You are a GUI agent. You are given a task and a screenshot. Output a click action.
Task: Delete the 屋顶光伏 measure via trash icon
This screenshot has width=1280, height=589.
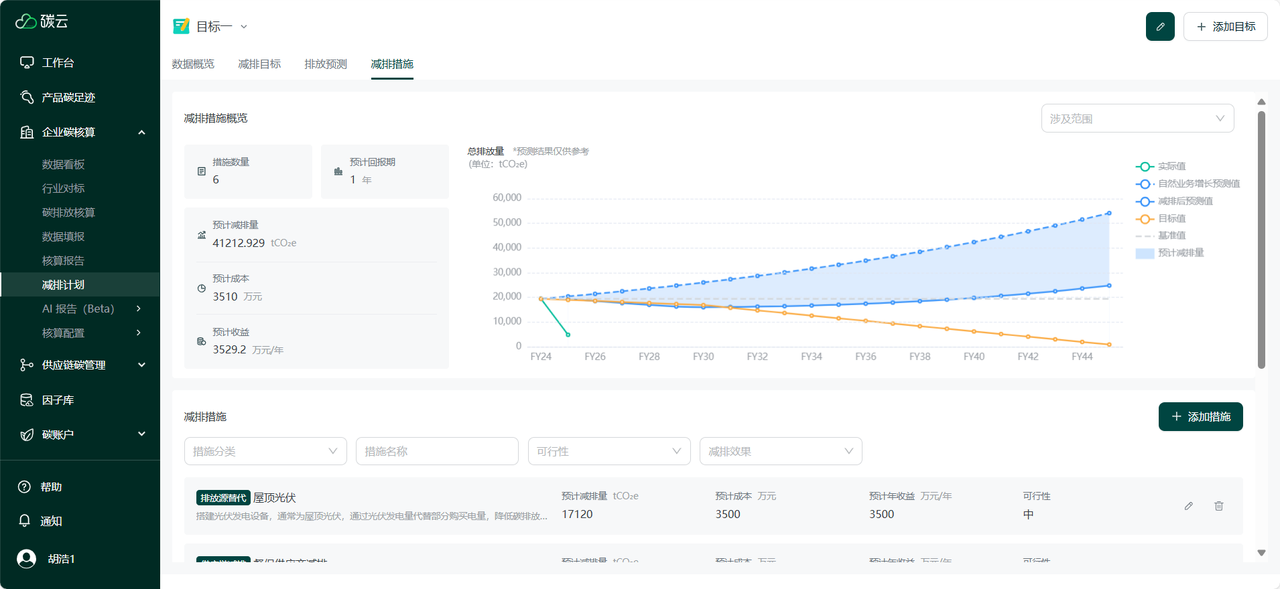[1218, 506]
